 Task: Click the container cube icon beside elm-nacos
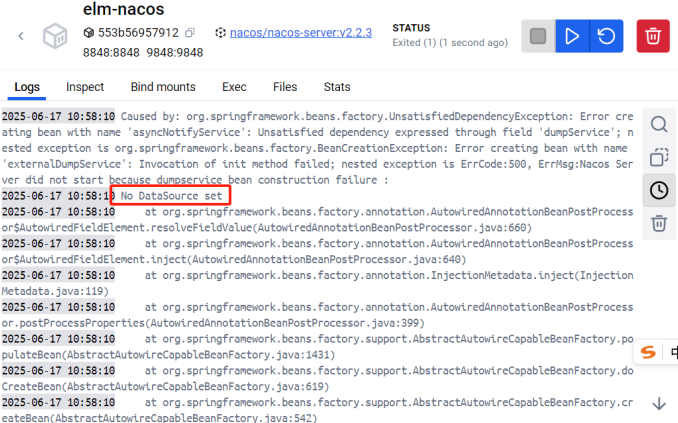(55, 36)
